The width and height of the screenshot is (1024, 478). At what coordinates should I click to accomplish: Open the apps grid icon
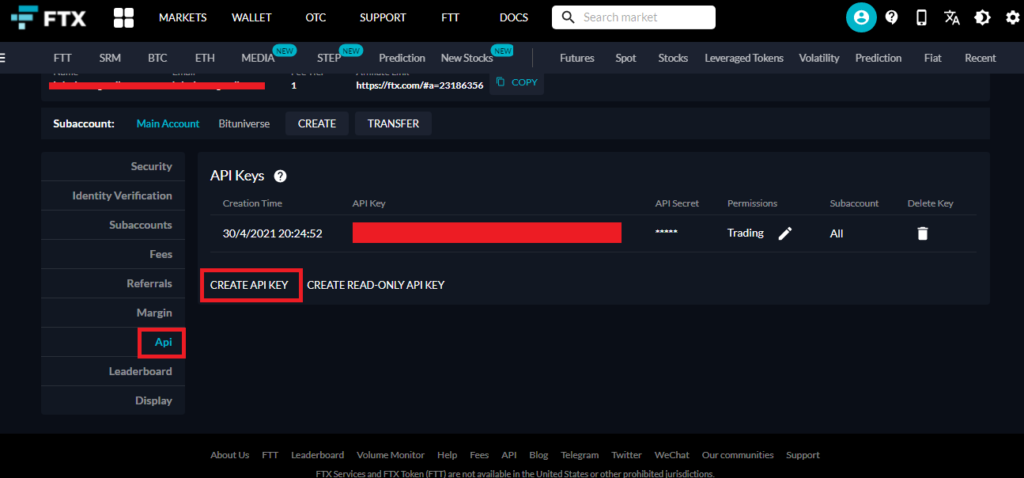123,18
